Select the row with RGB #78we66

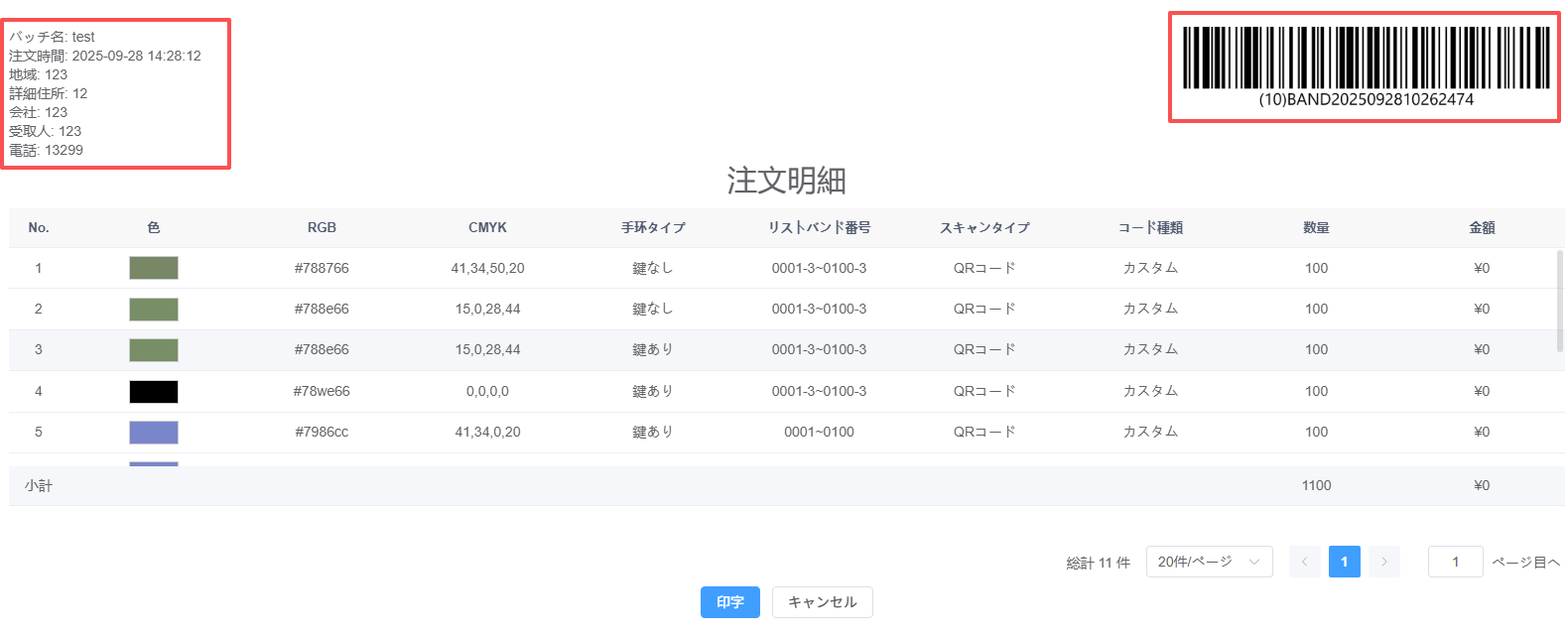[322, 391]
